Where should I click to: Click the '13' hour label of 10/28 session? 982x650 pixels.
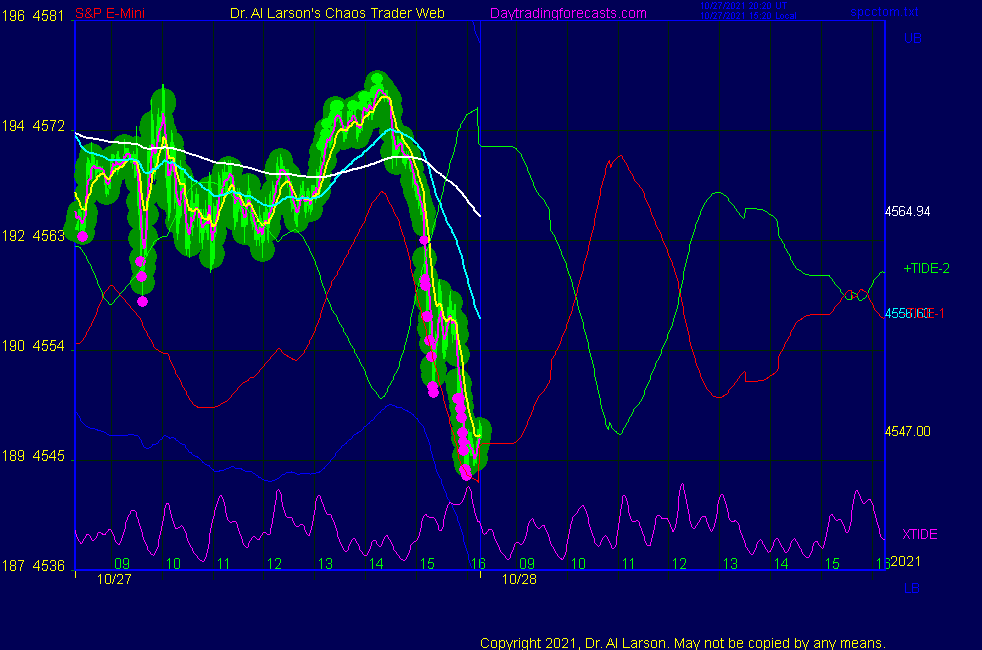click(x=730, y=564)
